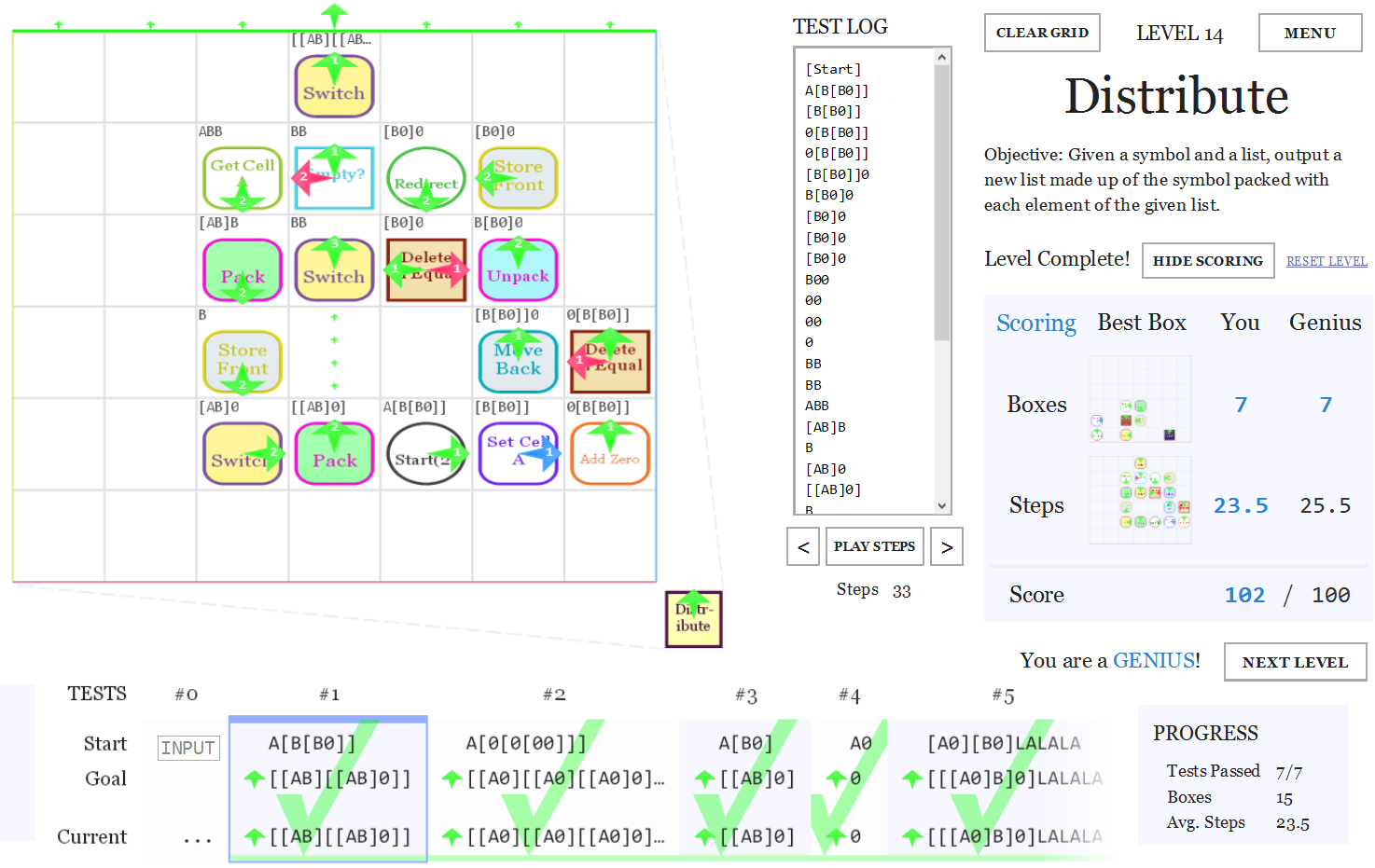Click the Delete Equal box labeled 0[B[B0]]

tap(610, 362)
